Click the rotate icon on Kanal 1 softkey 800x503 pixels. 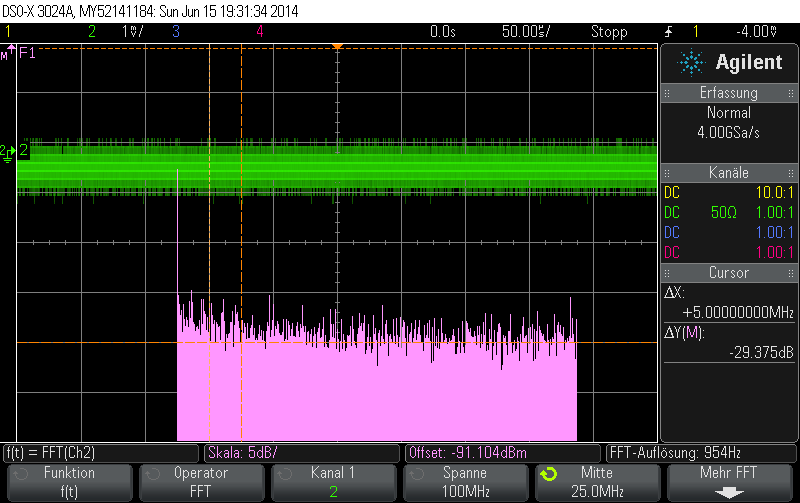[285, 474]
